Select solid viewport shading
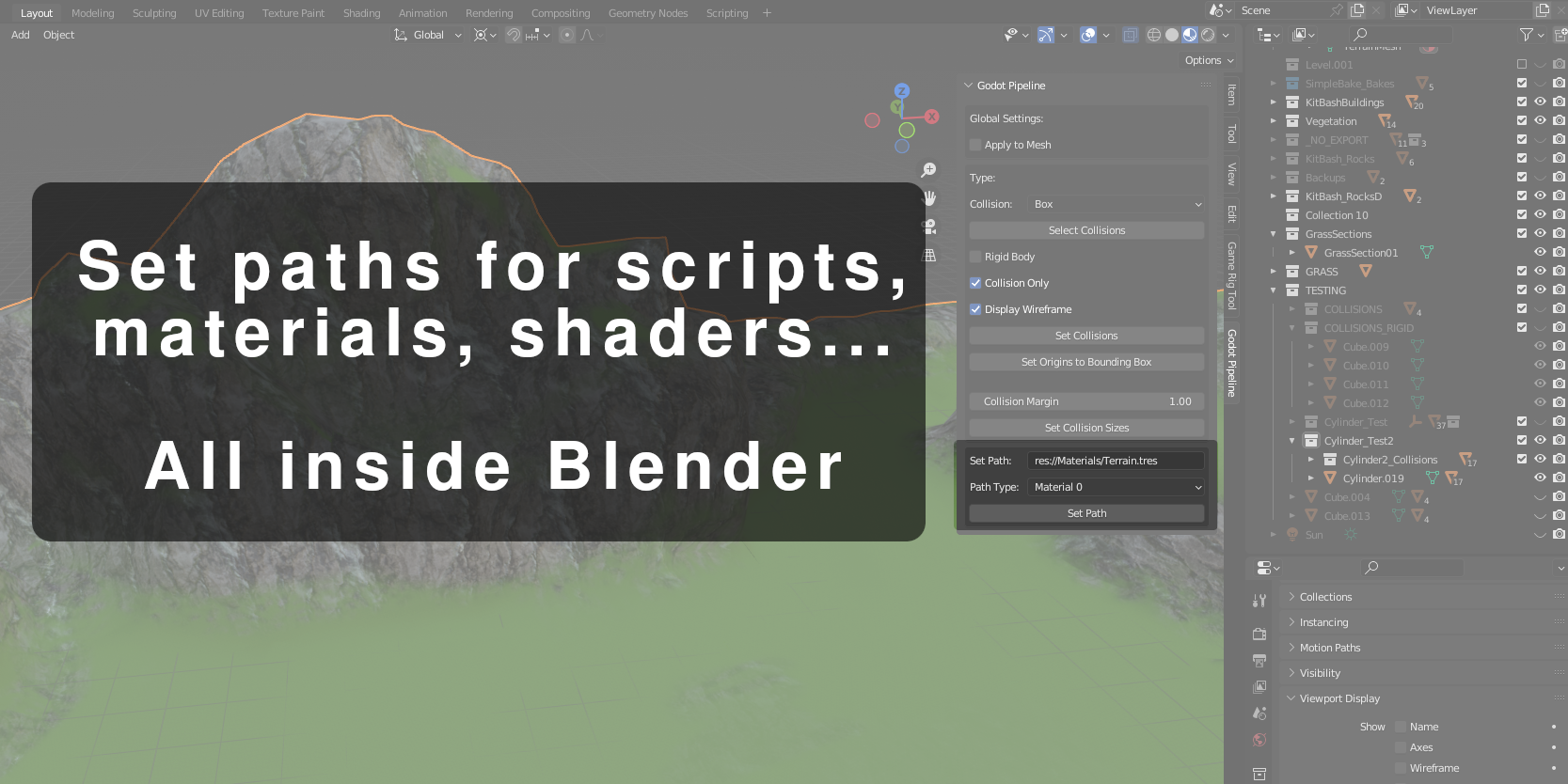This screenshot has height=784, width=1568. (1172, 35)
